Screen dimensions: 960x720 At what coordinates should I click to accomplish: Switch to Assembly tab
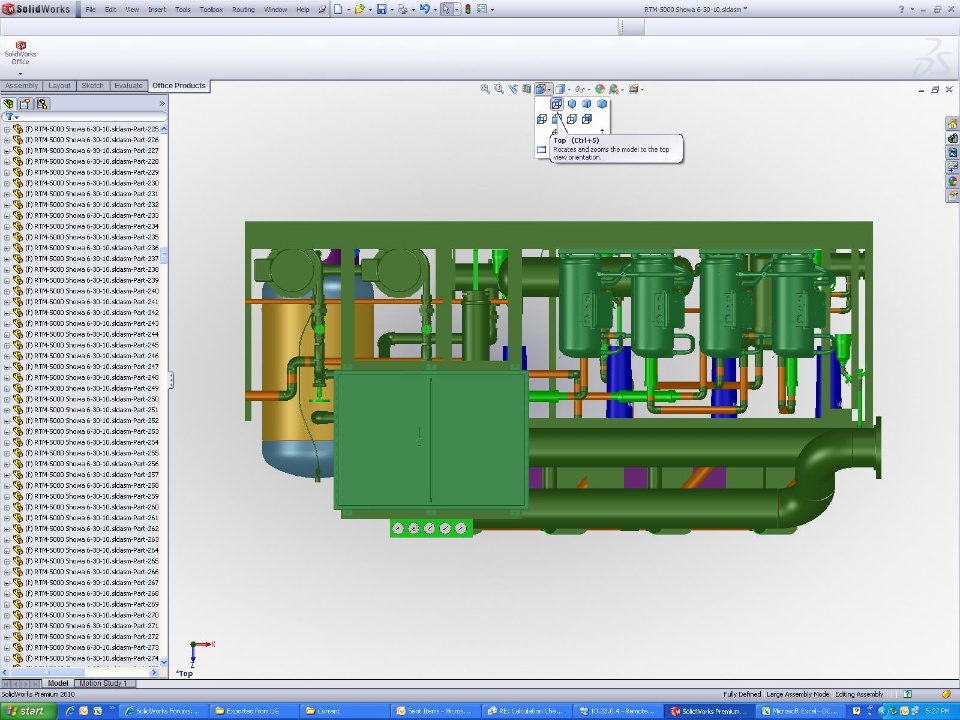tap(21, 86)
